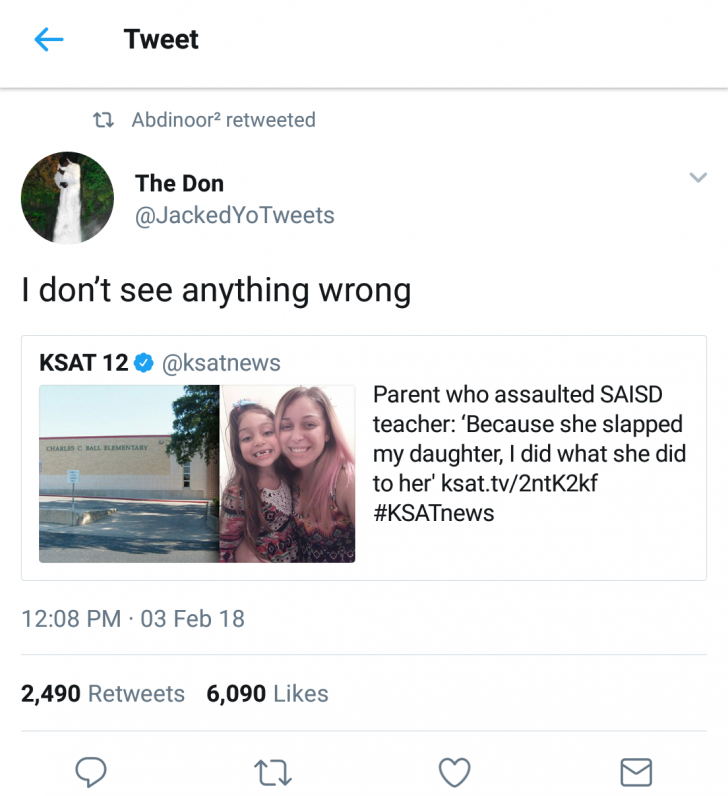Open the #KSATnews hashtag

[433, 513]
